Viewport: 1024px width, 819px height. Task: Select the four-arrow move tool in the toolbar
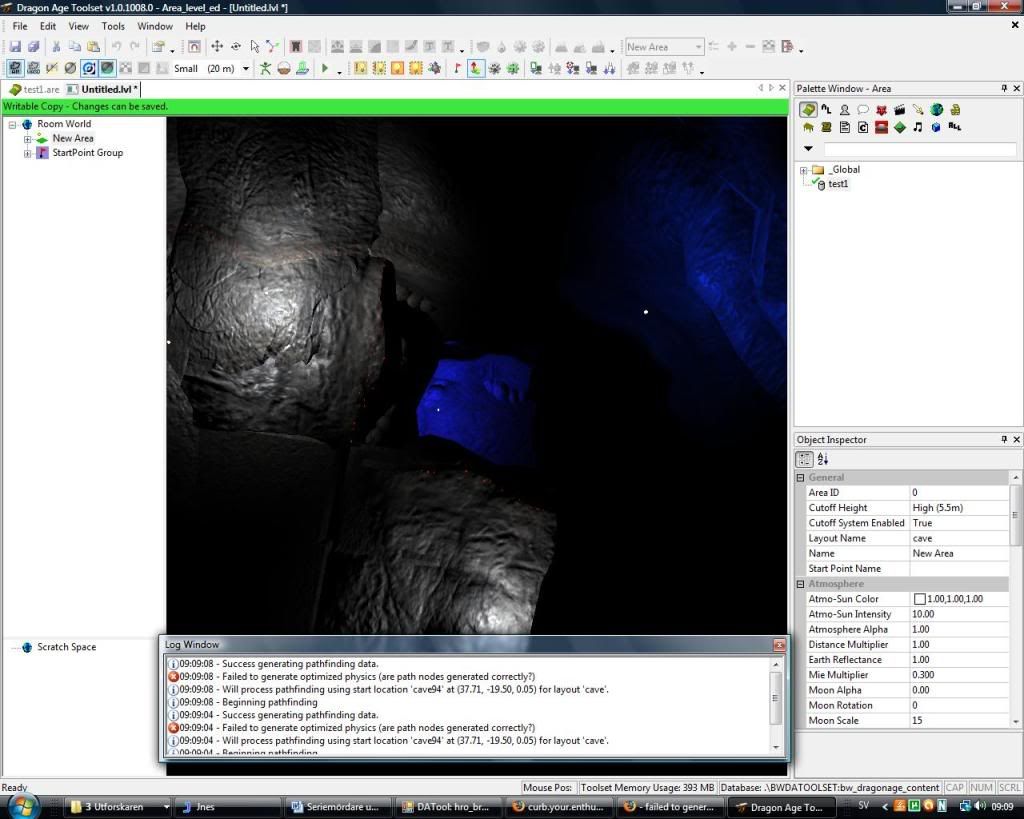217,47
